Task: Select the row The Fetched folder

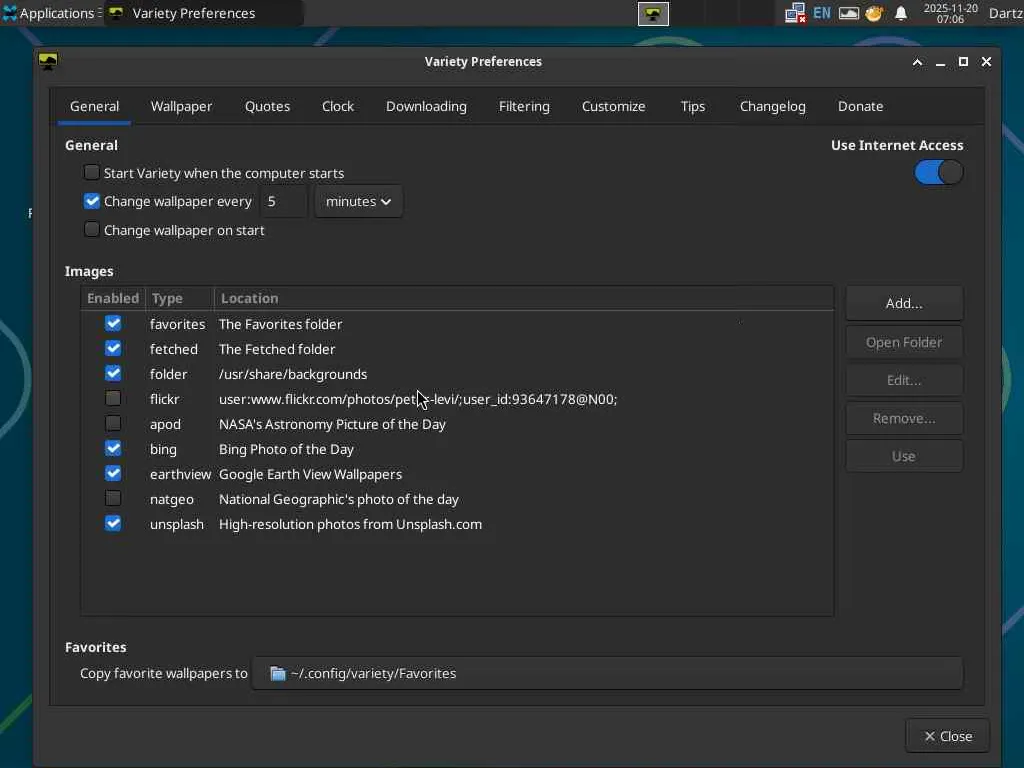Action: 457,349
